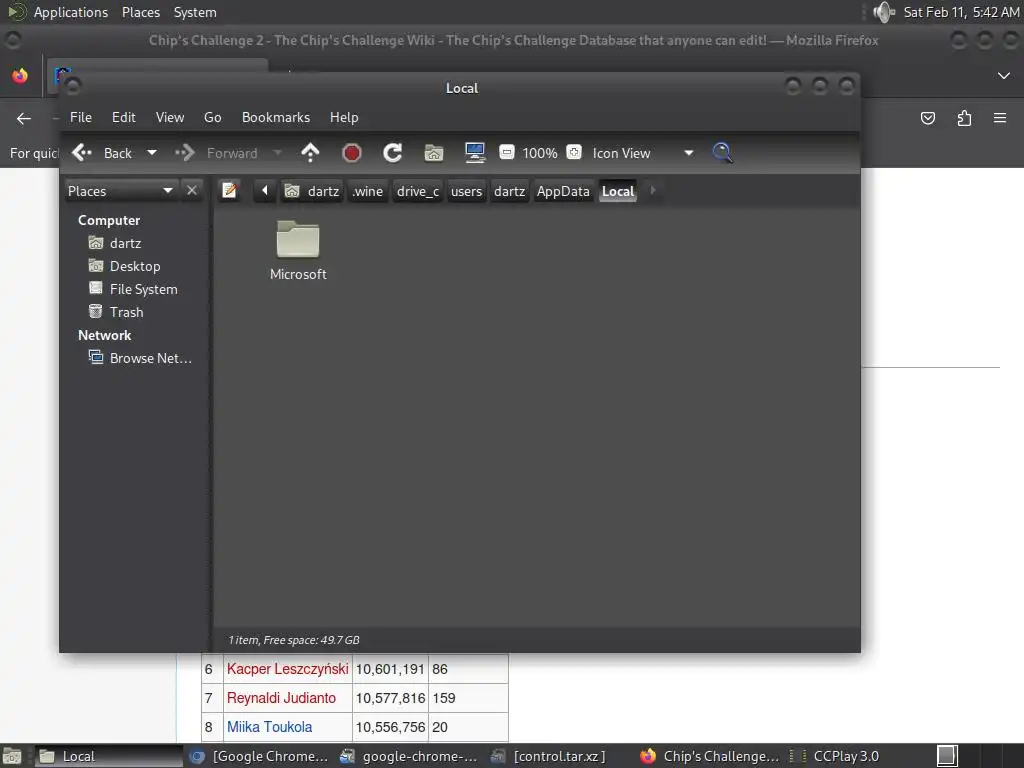Click the volume speaker icon

[884, 12]
